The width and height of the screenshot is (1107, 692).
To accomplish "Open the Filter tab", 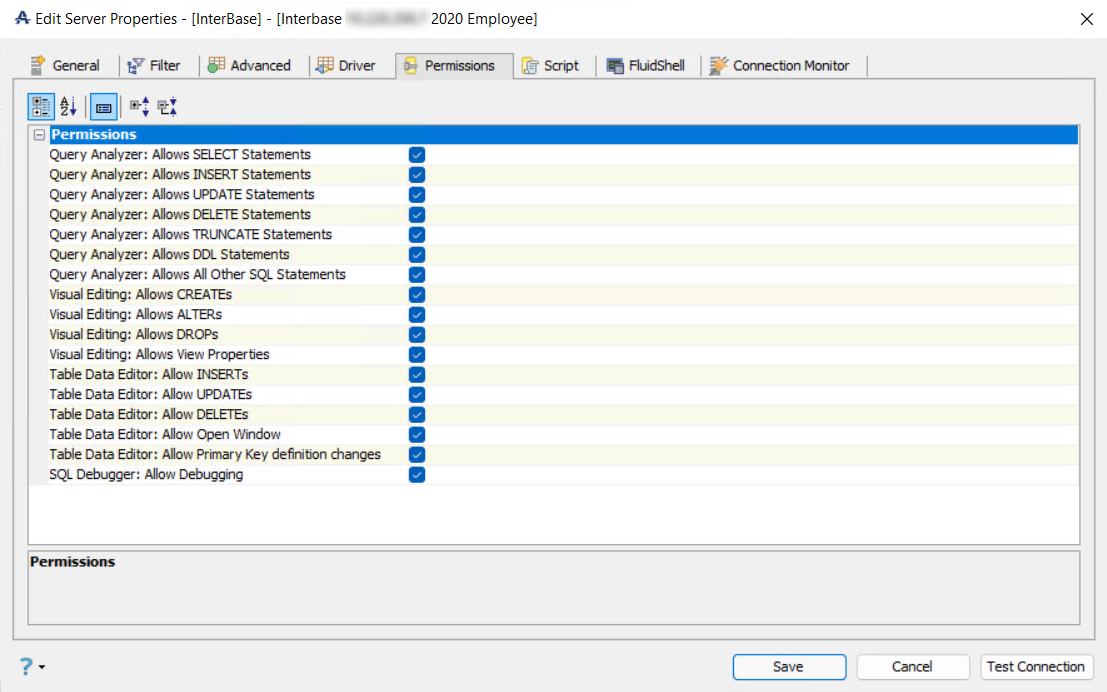I will 155,66.
